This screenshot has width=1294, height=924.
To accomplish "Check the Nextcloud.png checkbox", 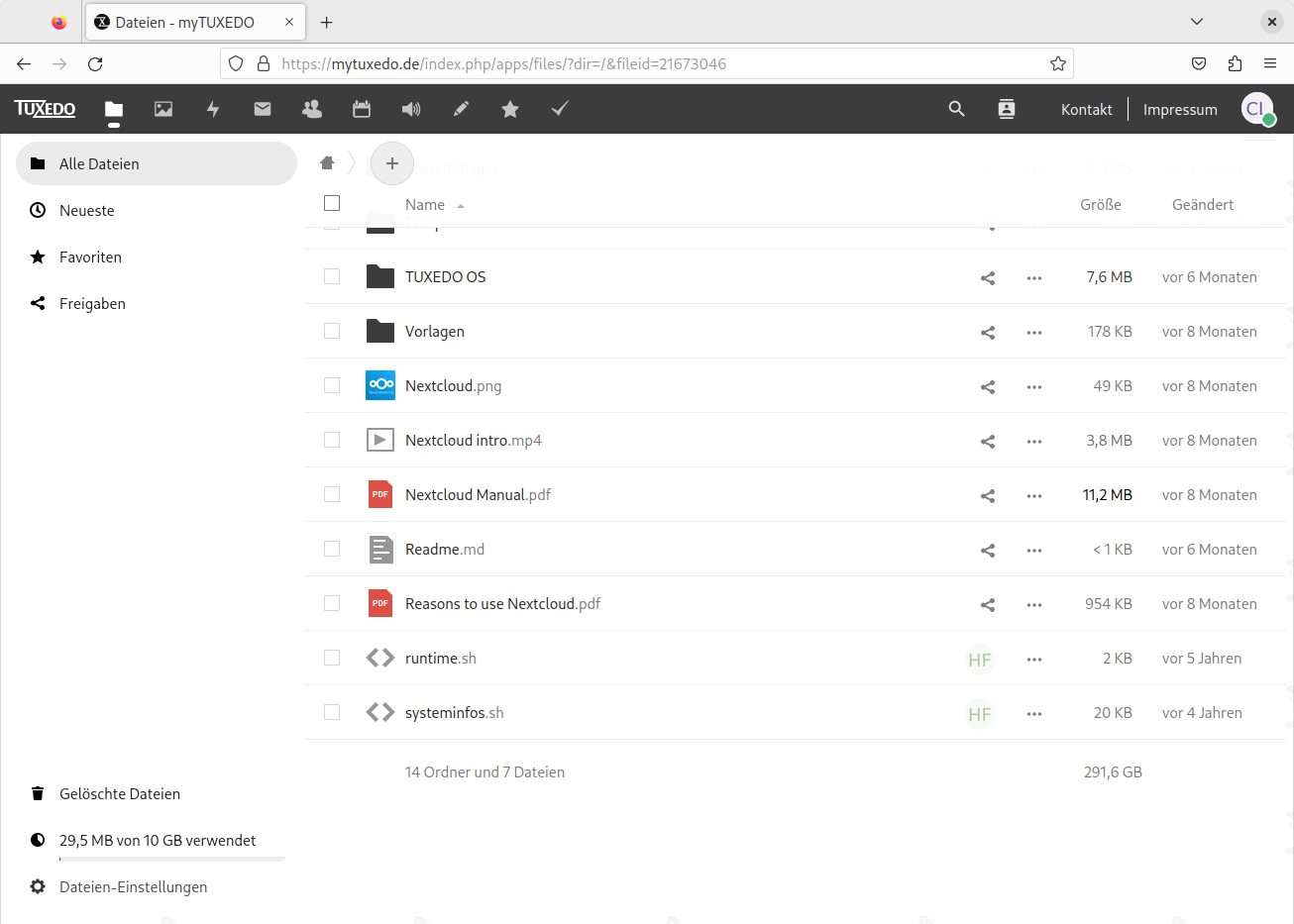I will (332, 385).
